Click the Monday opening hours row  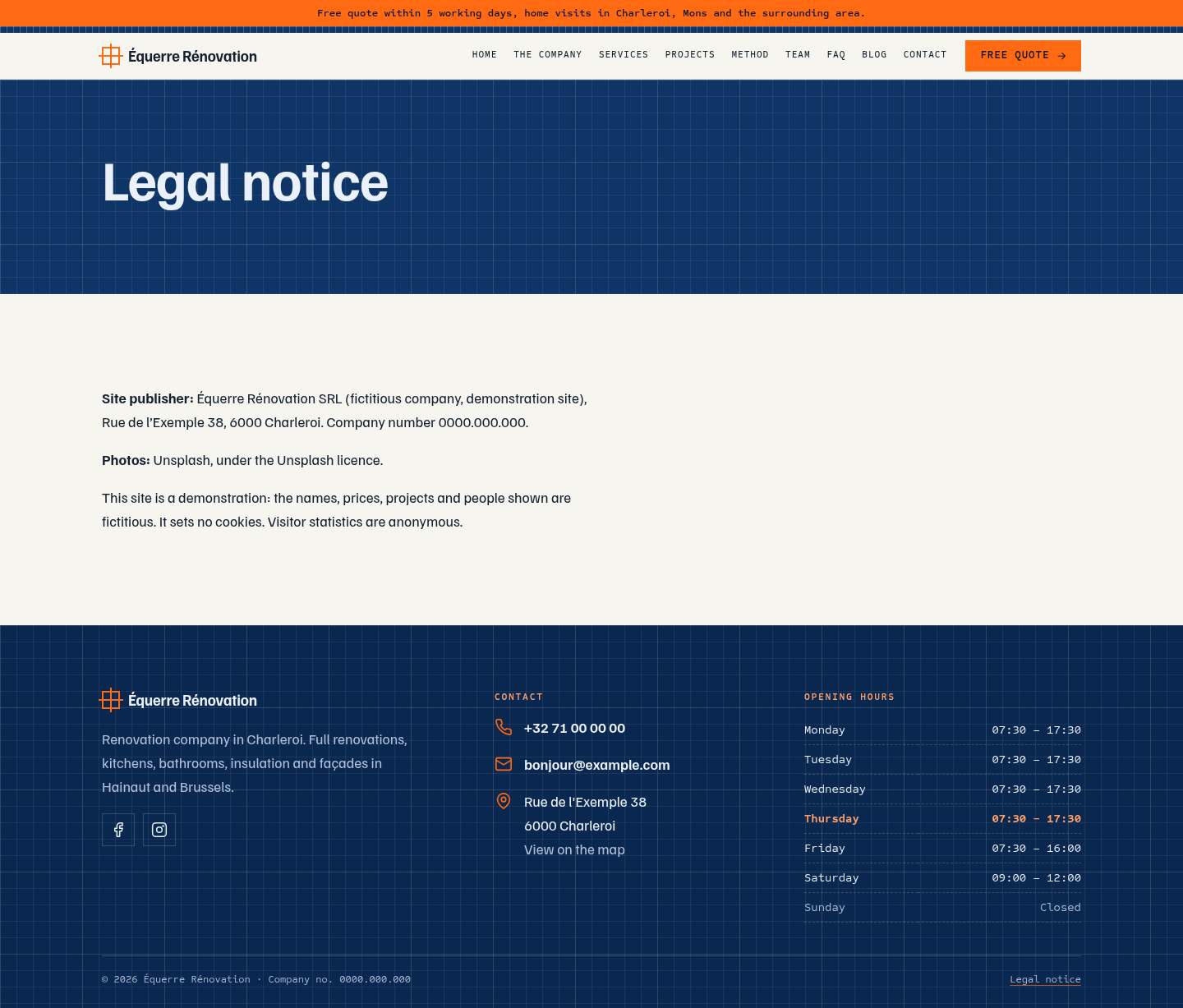[942, 730]
